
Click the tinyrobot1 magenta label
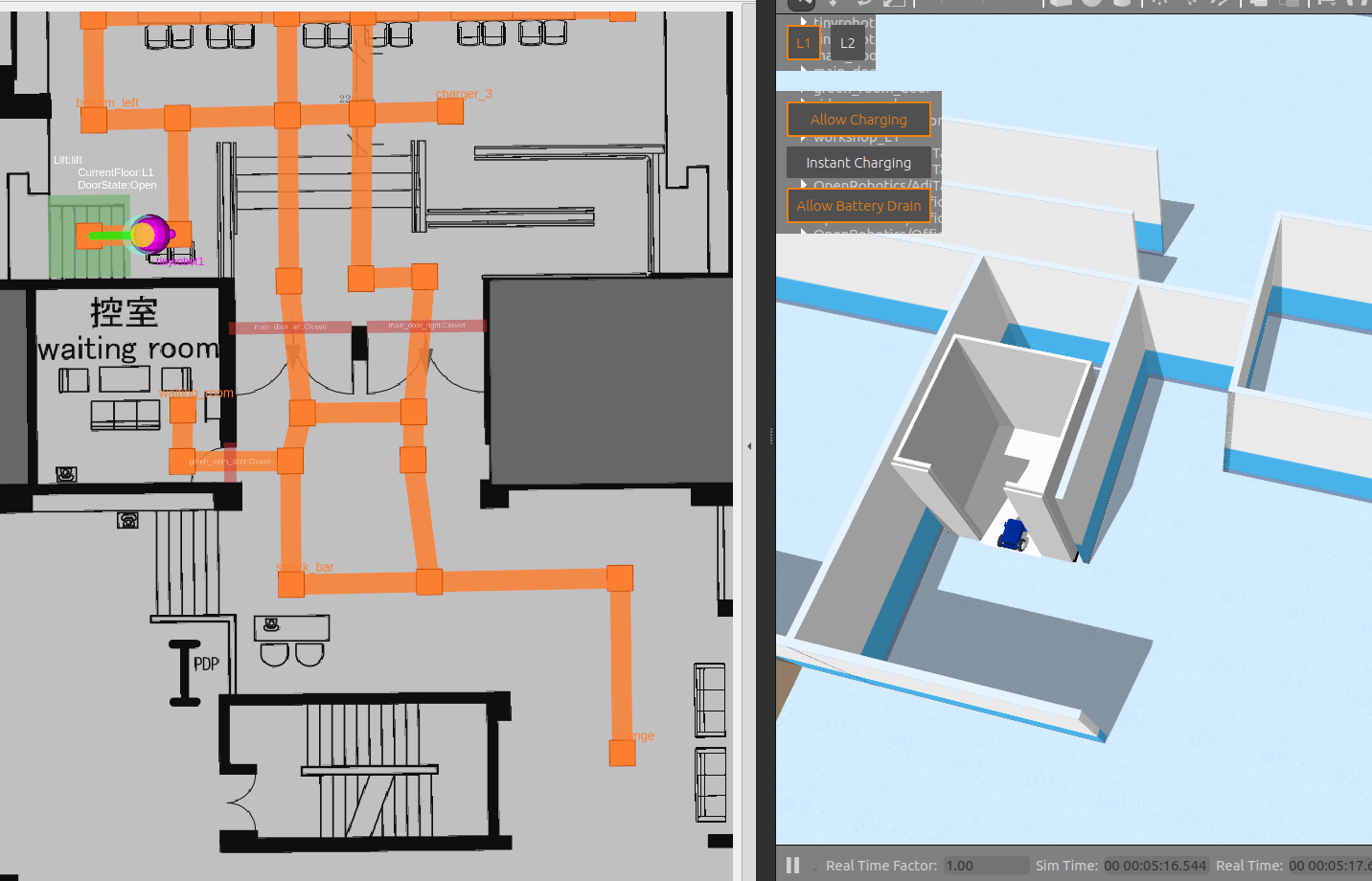point(180,261)
